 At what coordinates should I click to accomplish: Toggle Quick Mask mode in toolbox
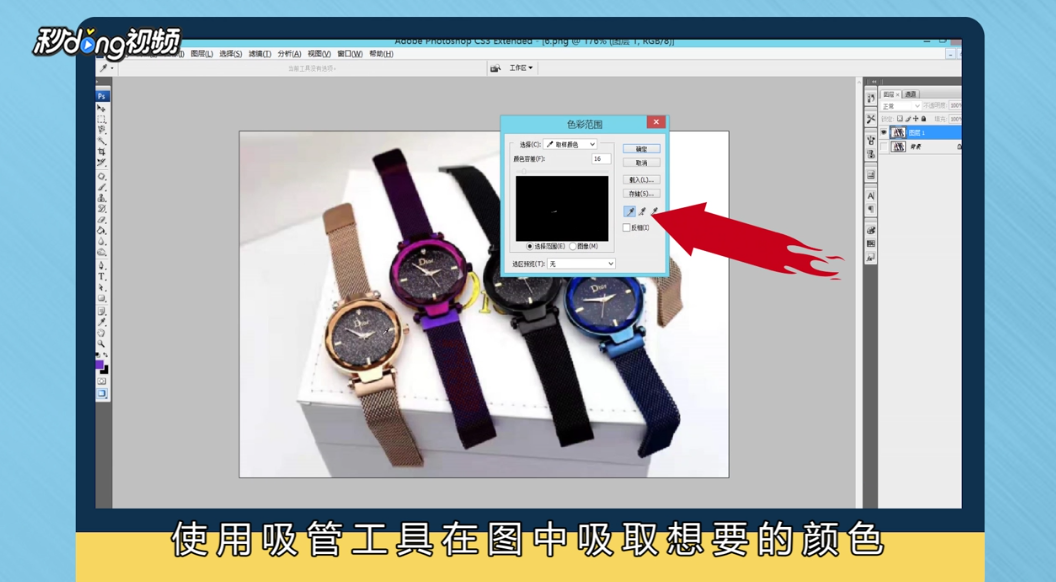click(x=102, y=381)
